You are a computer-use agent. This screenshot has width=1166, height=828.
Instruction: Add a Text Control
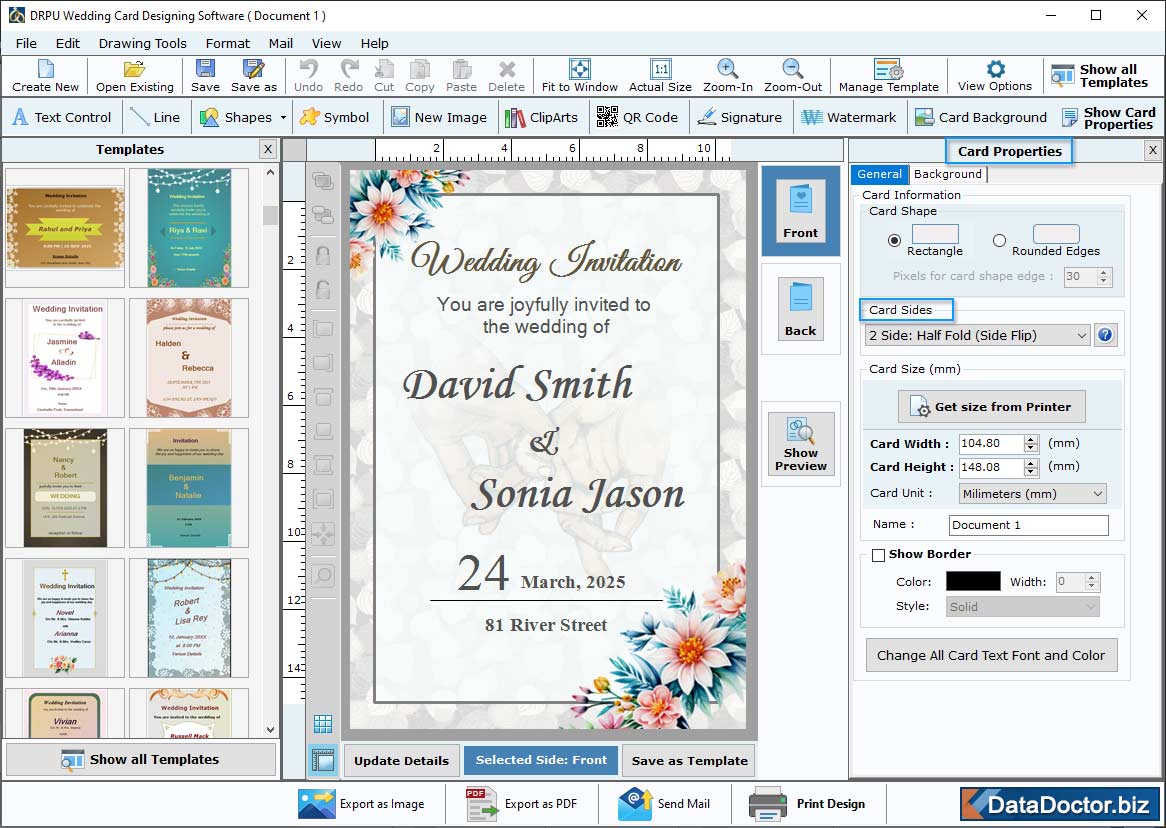(x=62, y=117)
